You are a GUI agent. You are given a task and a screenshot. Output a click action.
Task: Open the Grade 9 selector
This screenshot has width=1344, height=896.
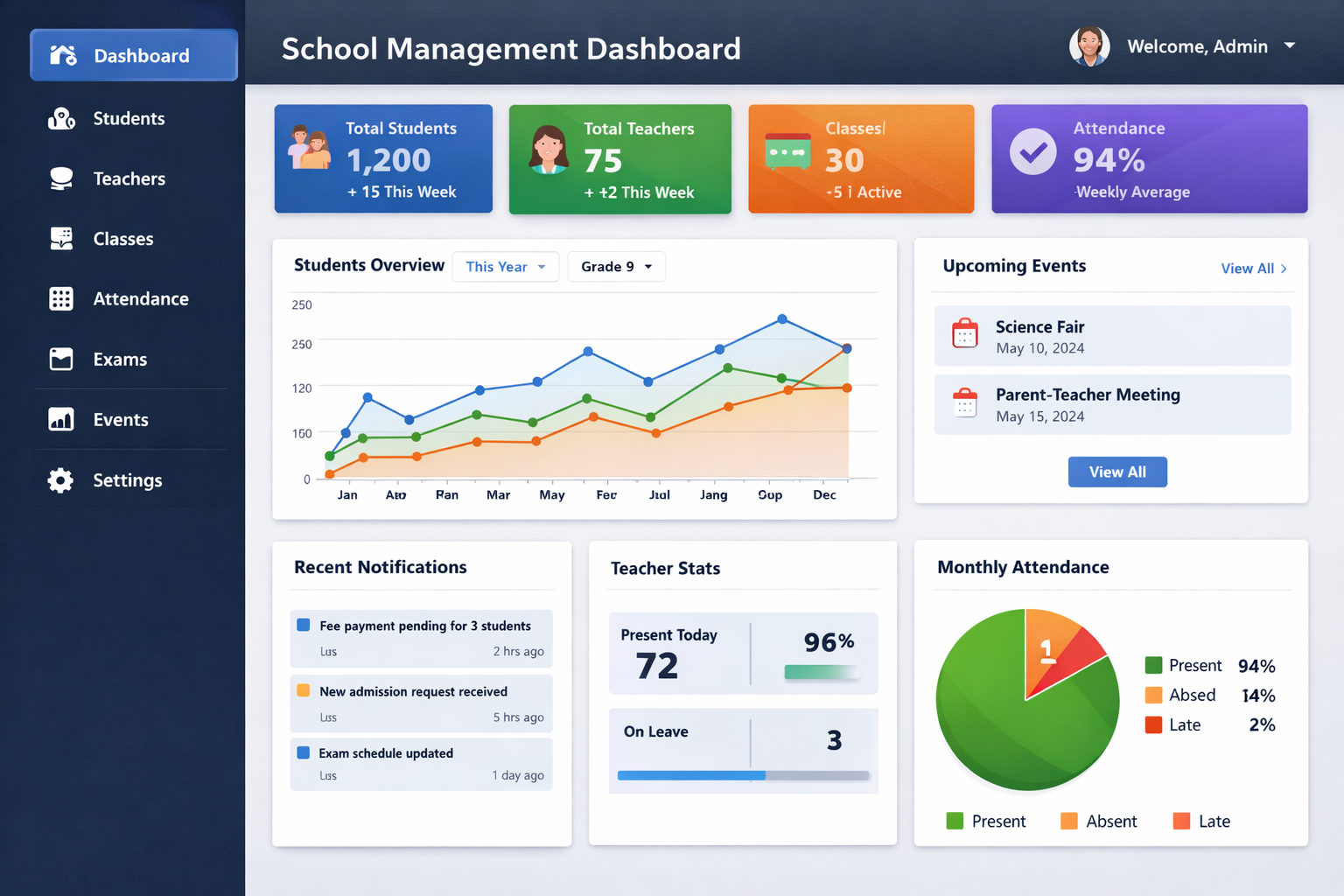click(616, 266)
